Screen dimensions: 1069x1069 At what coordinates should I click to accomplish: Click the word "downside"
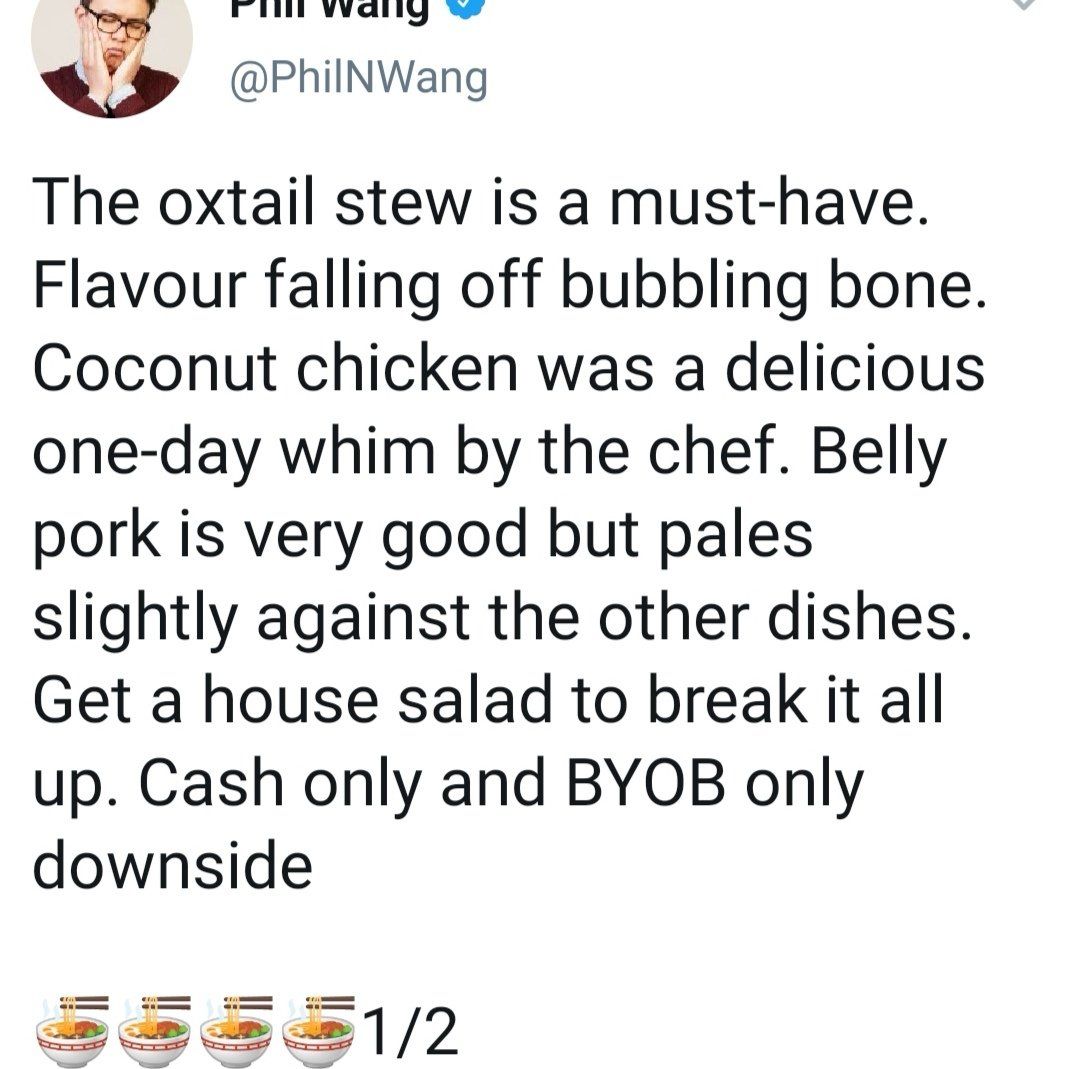173,866
